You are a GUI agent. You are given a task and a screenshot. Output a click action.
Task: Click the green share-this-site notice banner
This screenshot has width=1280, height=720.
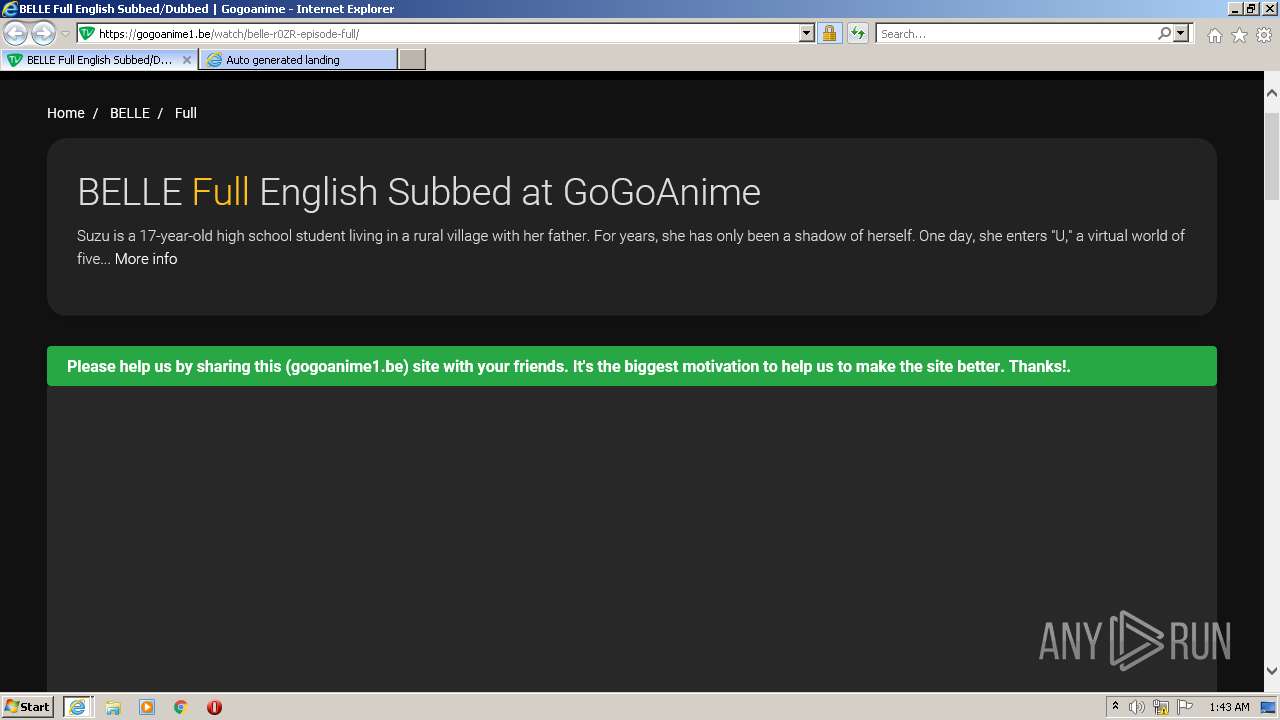click(632, 366)
